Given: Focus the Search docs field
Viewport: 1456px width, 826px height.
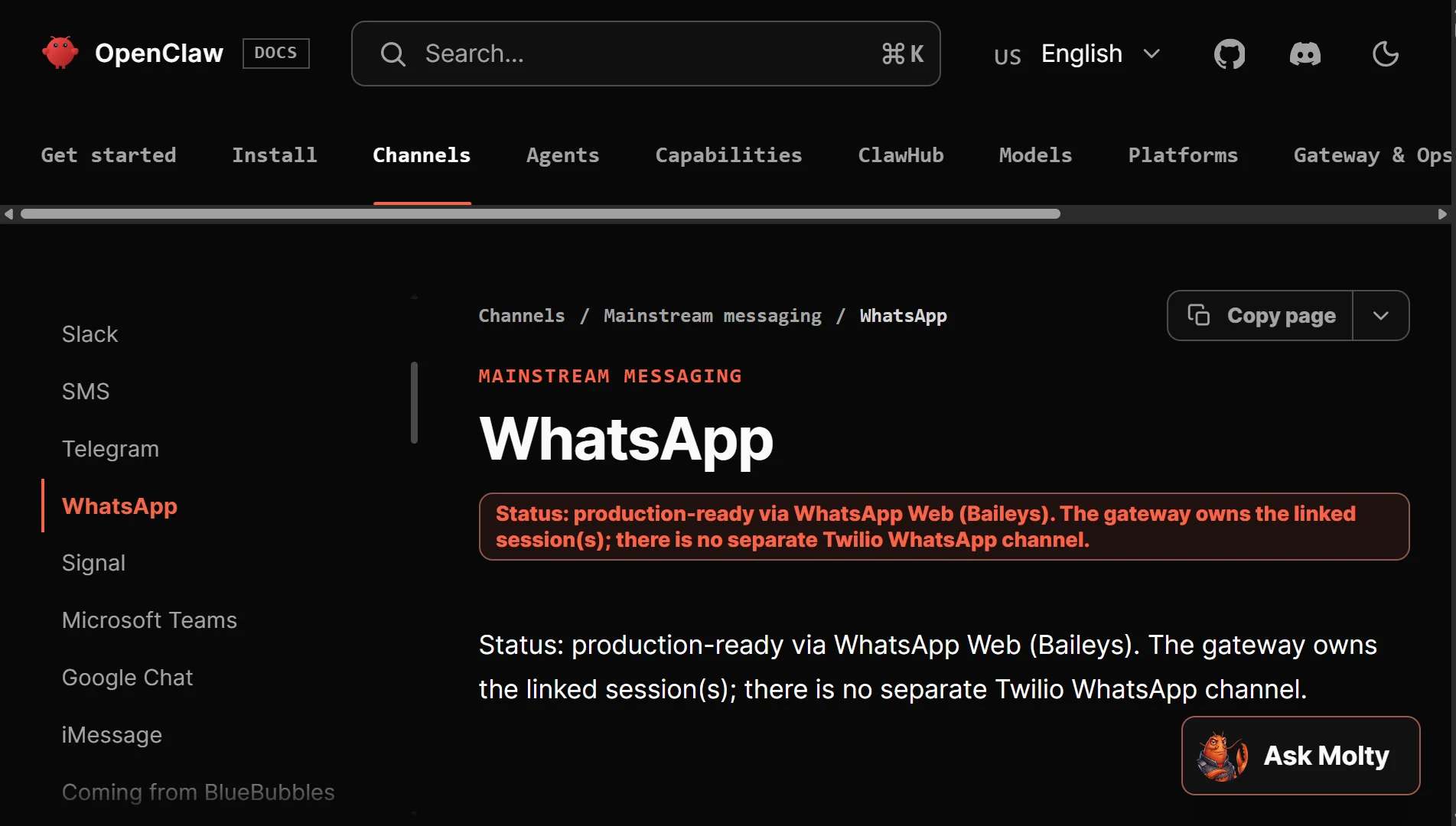Looking at the screenshot, I should 646,54.
